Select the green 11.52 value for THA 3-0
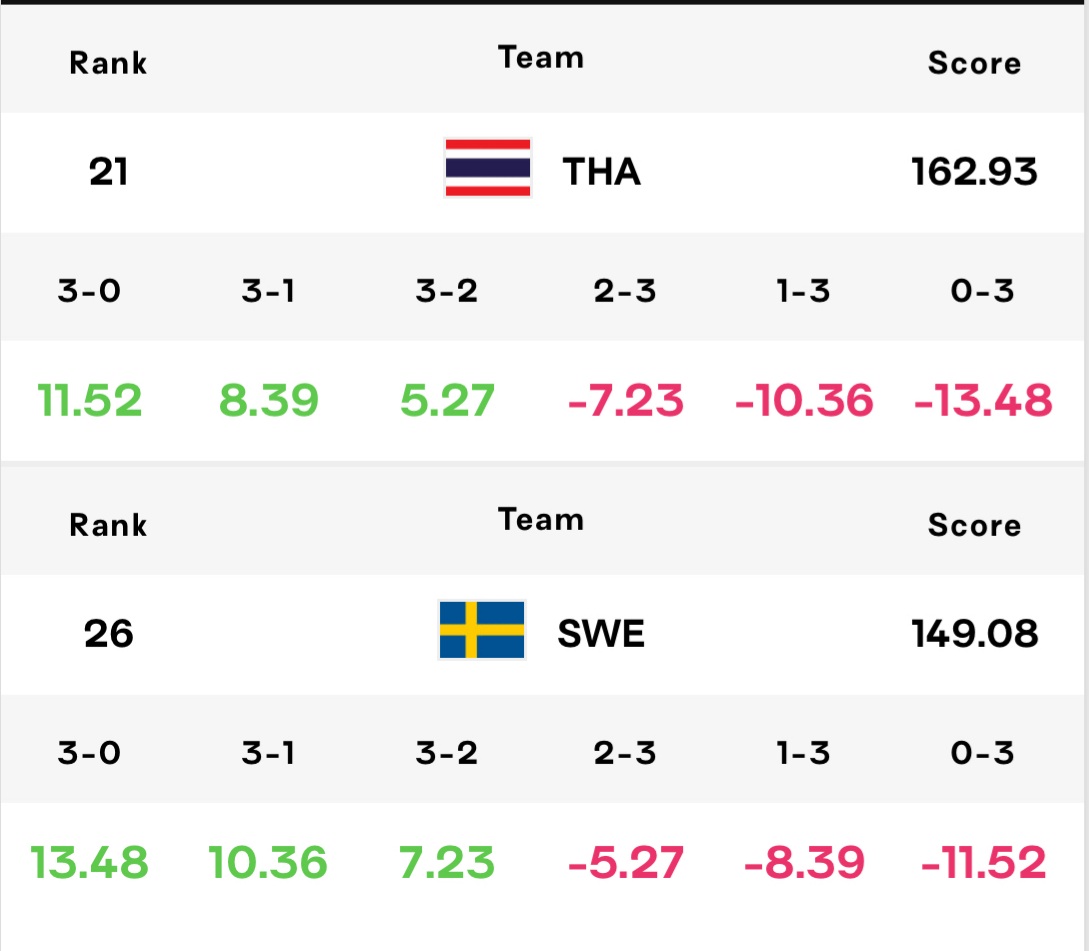The width and height of the screenshot is (1089, 951). [90, 401]
